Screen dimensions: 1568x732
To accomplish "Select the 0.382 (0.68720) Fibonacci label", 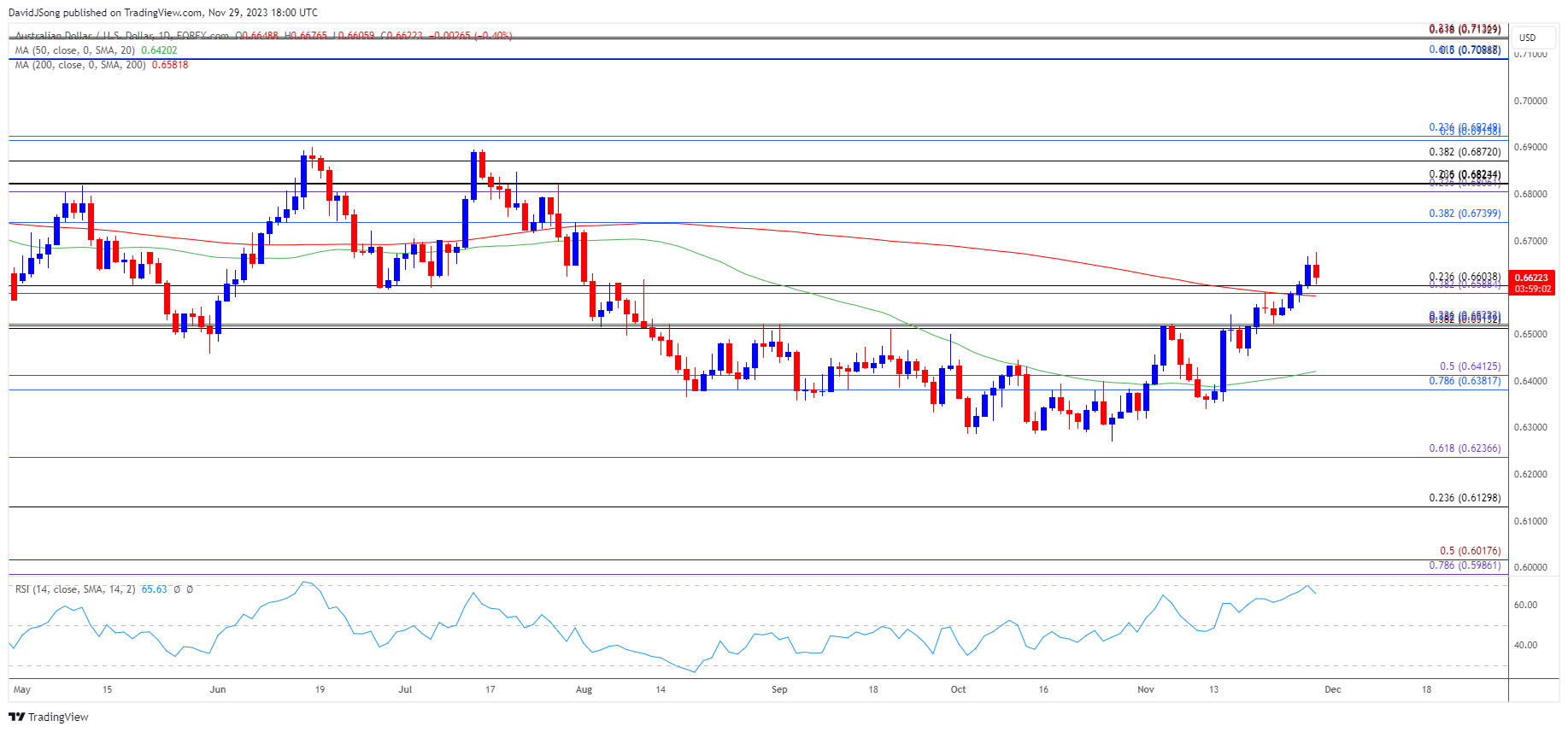I will [1465, 152].
